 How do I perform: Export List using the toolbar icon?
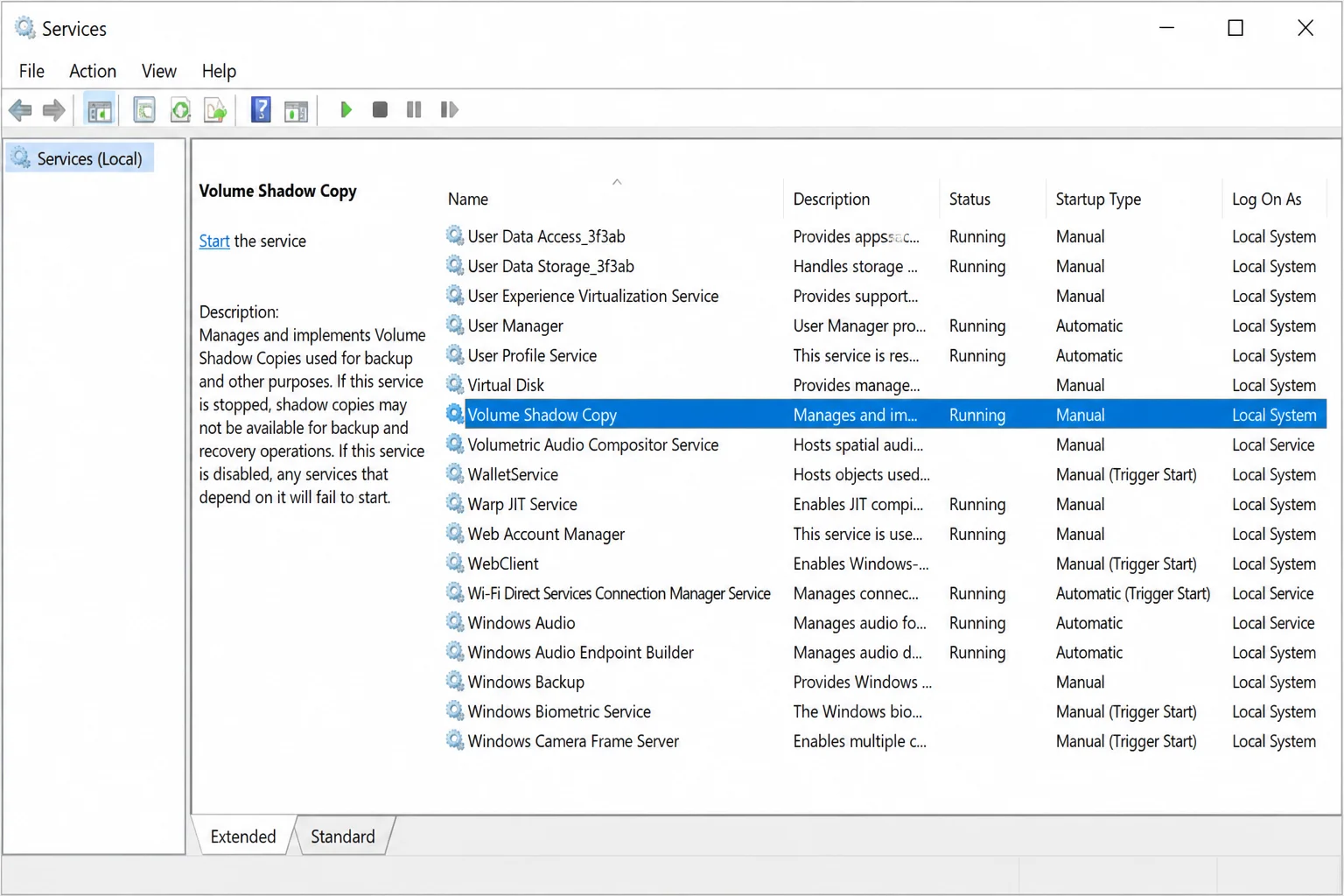click(x=215, y=110)
